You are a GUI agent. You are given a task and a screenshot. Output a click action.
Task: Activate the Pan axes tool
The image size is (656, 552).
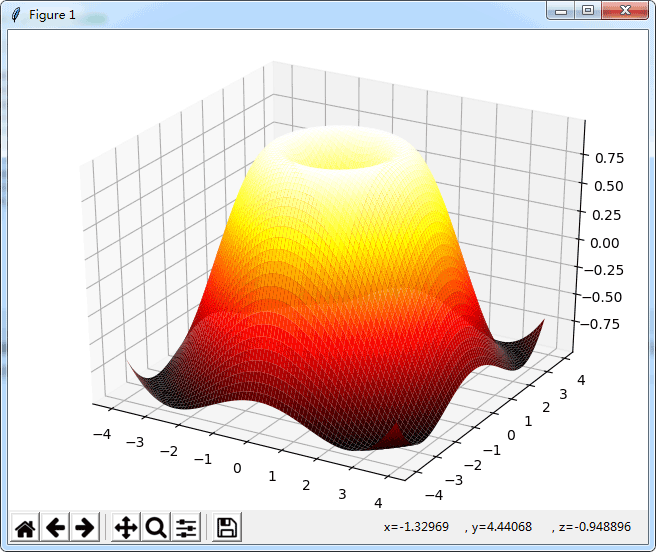tap(126, 527)
